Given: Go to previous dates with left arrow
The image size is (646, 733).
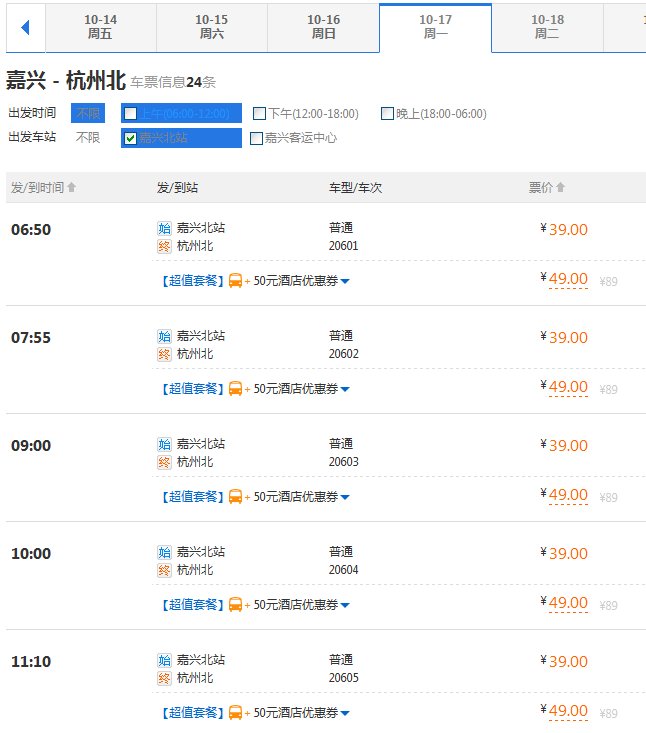Looking at the screenshot, I should pos(26,28).
